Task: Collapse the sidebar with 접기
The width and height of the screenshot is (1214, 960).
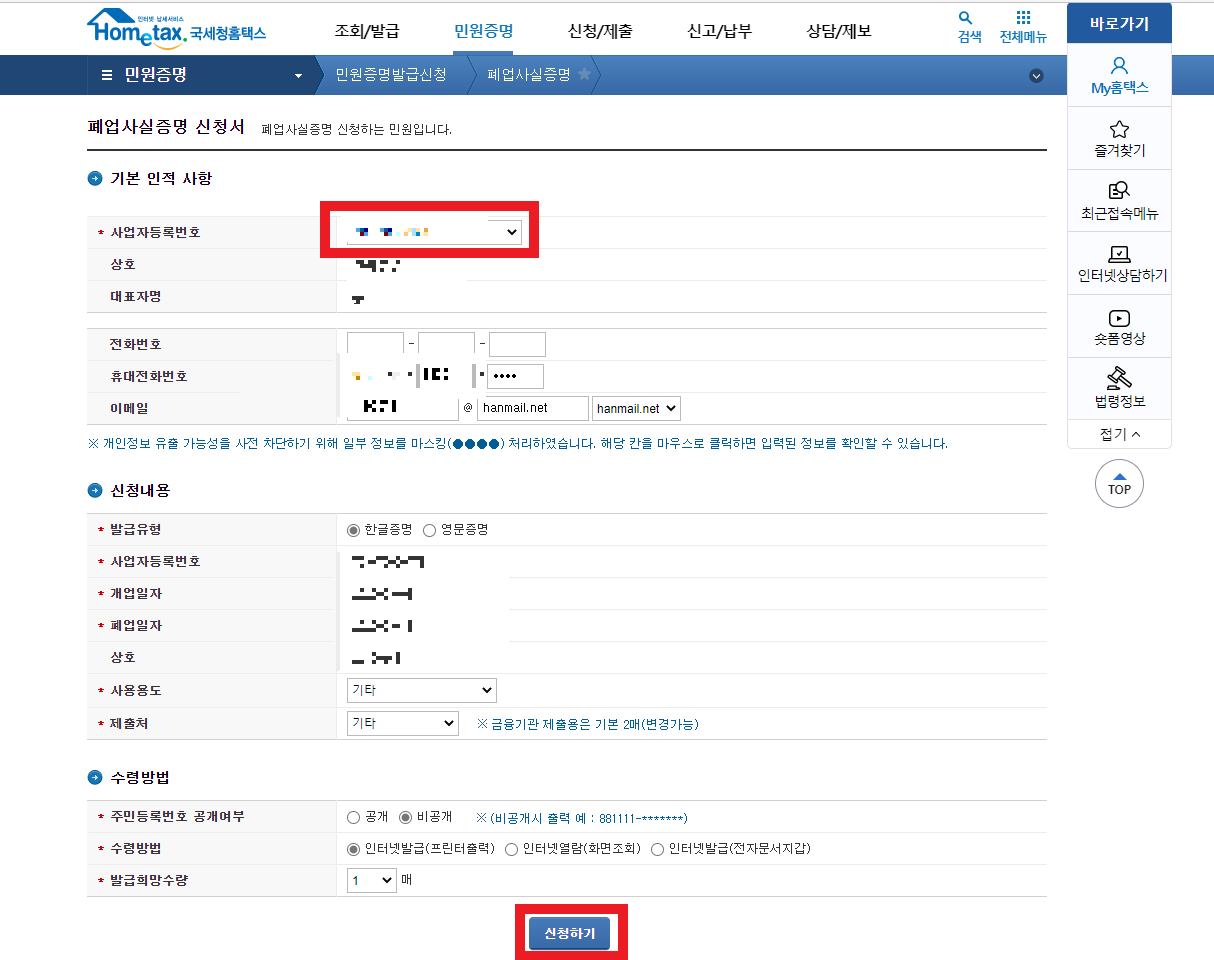Action: point(1119,434)
